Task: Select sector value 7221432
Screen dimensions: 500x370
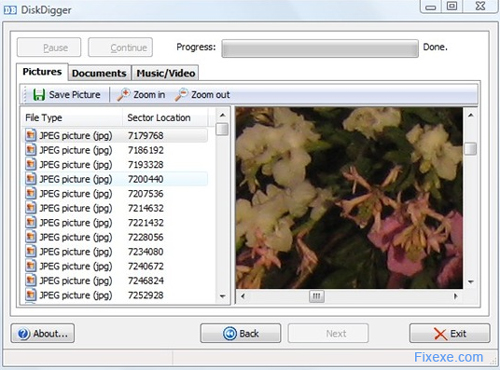Action: 146,223
